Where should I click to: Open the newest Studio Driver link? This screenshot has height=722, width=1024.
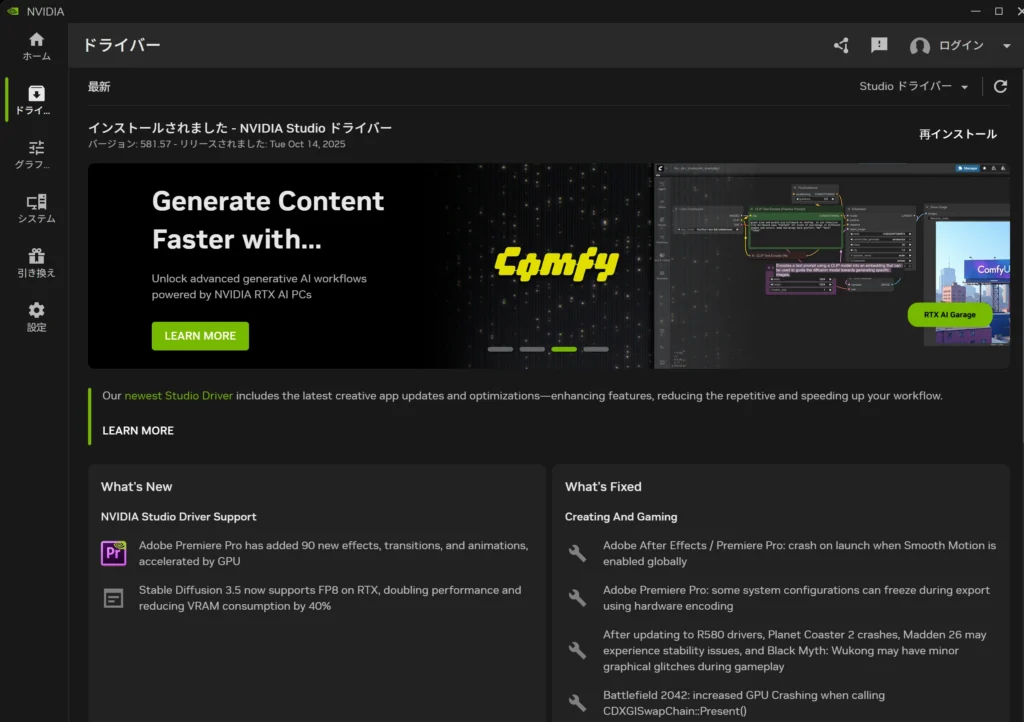tap(178, 396)
